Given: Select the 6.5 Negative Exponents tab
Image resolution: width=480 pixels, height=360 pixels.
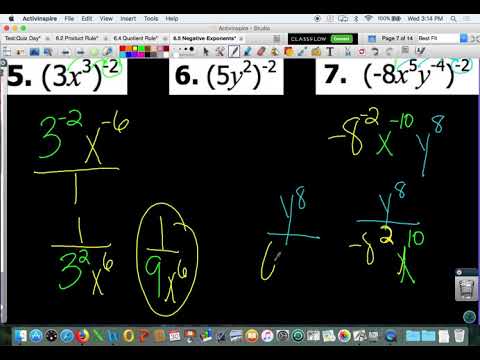Looking at the screenshot, I should click(204, 38).
